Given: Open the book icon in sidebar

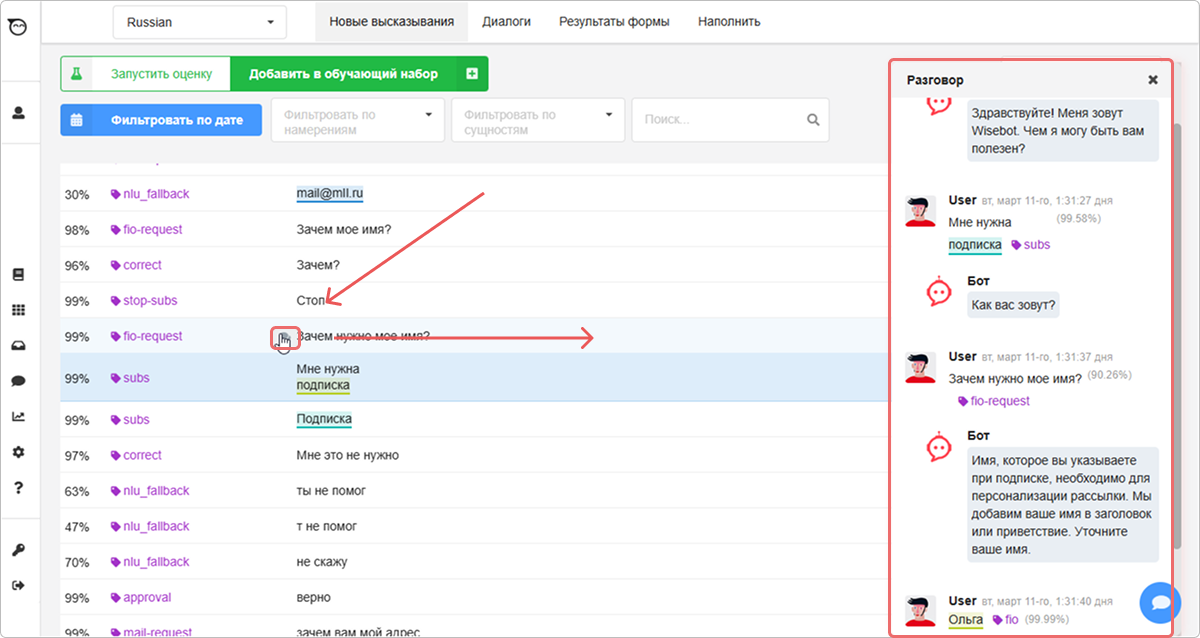Looking at the screenshot, I should tap(18, 275).
